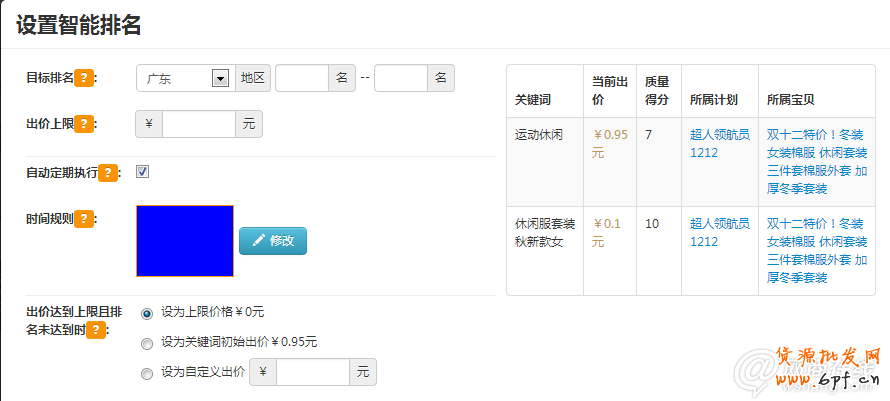Toggle the 自动定期执行 checkbox
The height and width of the screenshot is (401, 890).
pyautogui.click(x=143, y=171)
